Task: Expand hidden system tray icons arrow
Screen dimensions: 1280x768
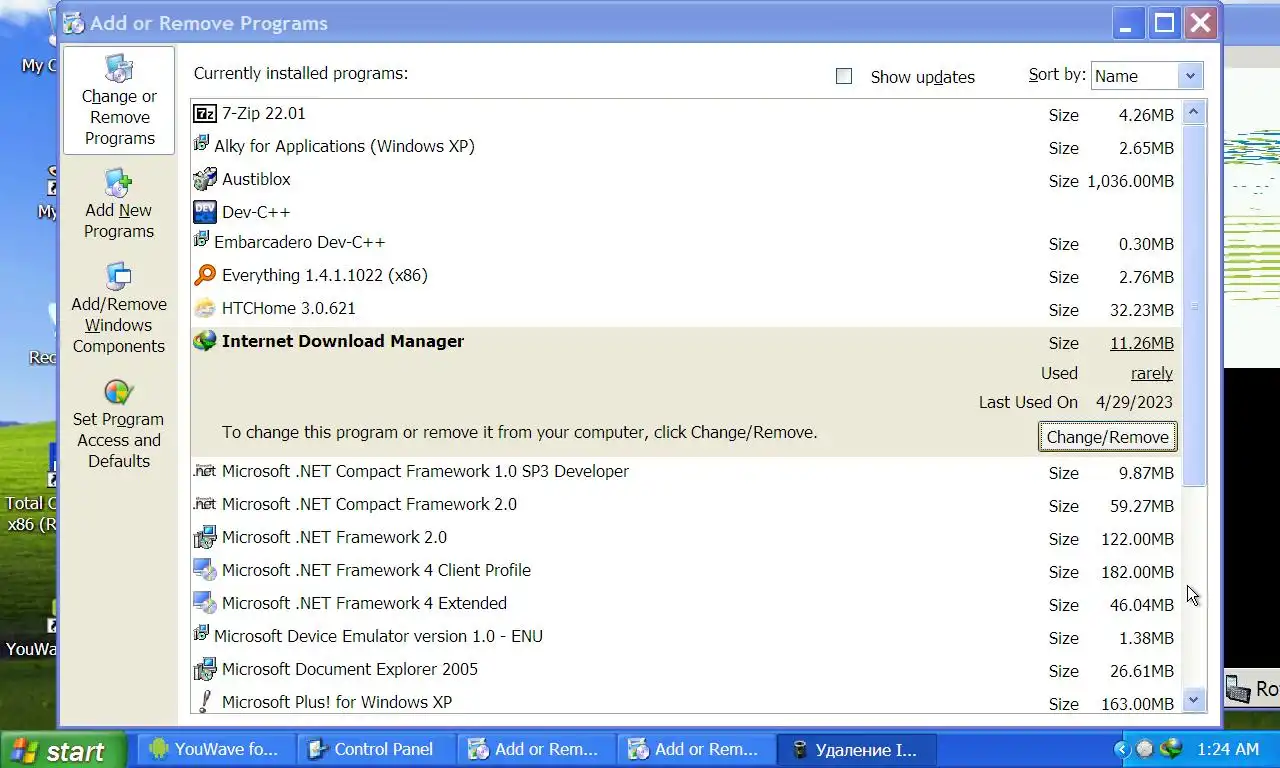Action: coord(1121,749)
